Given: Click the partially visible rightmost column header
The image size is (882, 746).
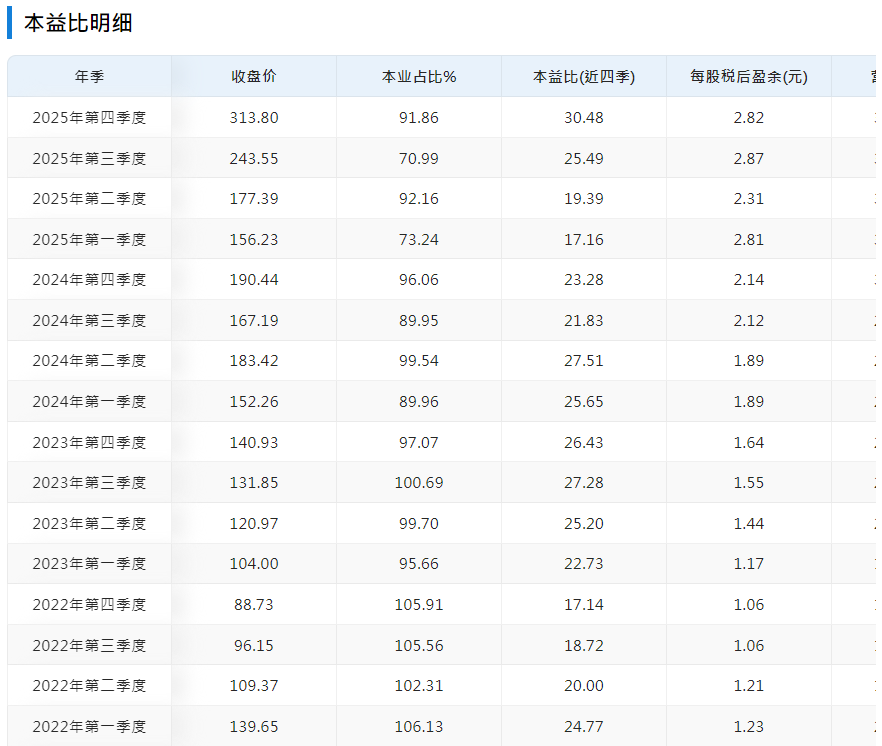Looking at the screenshot, I should (871, 75).
